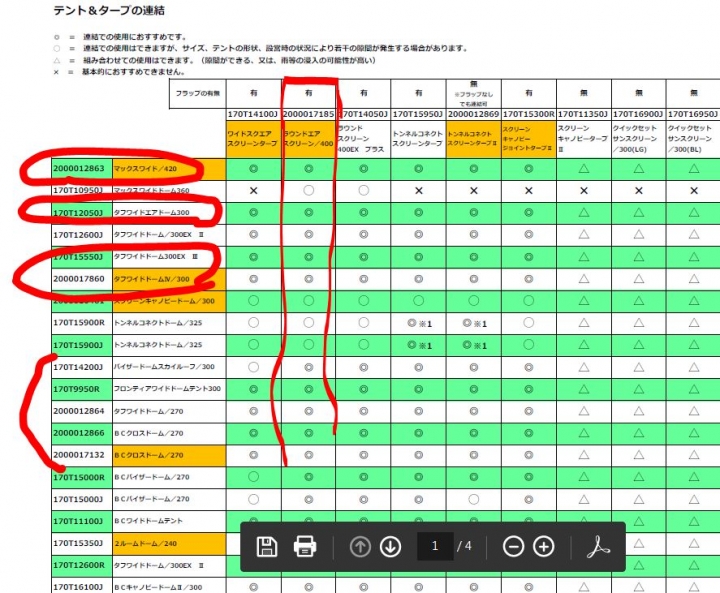Click column code 2000017185
The width and height of the screenshot is (720, 593).
click(309, 114)
